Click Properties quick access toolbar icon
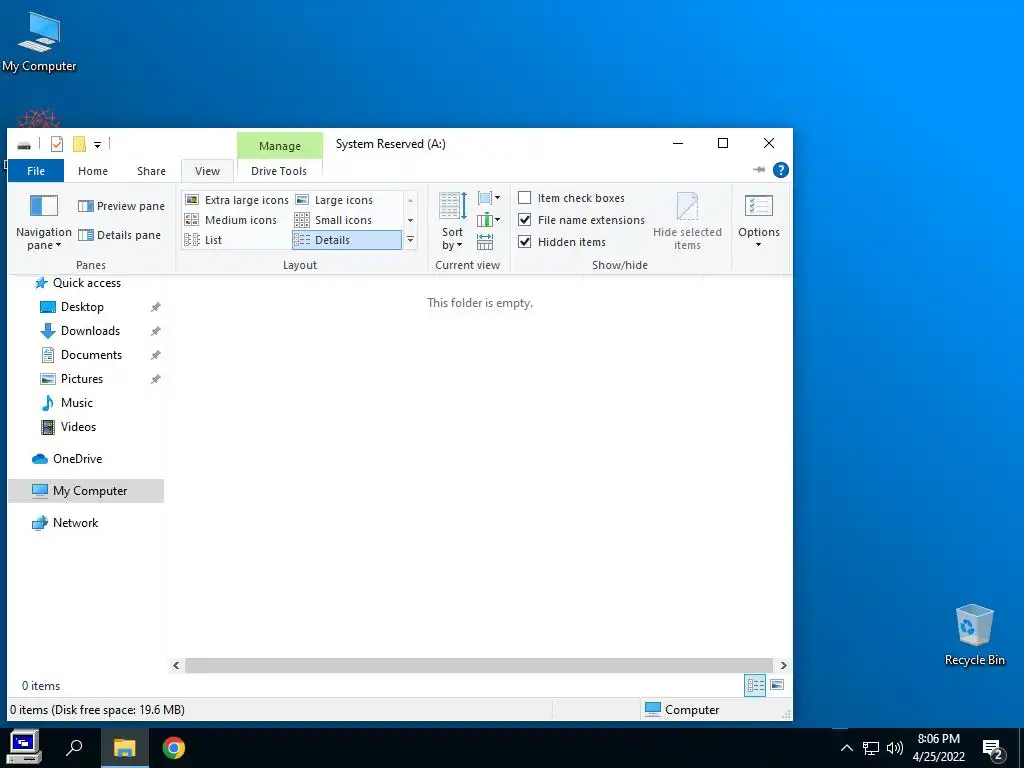Image resolution: width=1024 pixels, height=768 pixels. pyautogui.click(x=57, y=144)
